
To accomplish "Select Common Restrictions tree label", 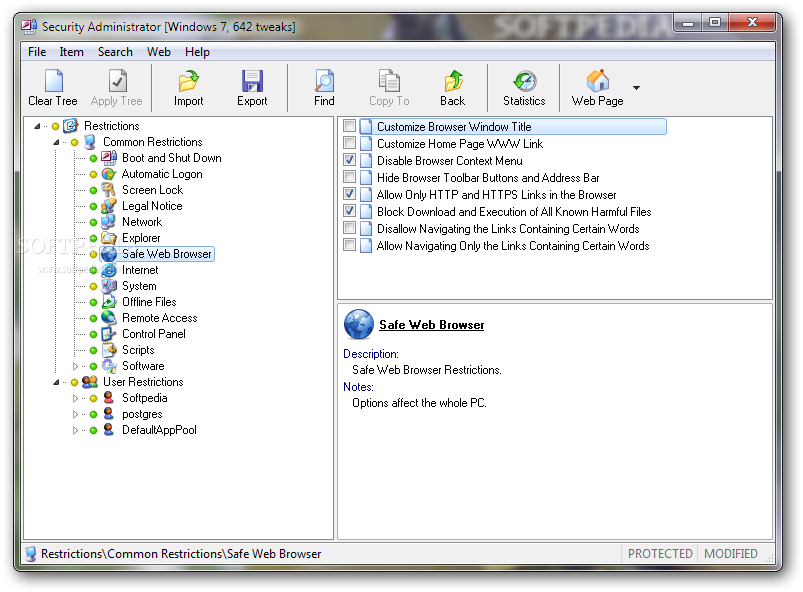I will point(153,142).
